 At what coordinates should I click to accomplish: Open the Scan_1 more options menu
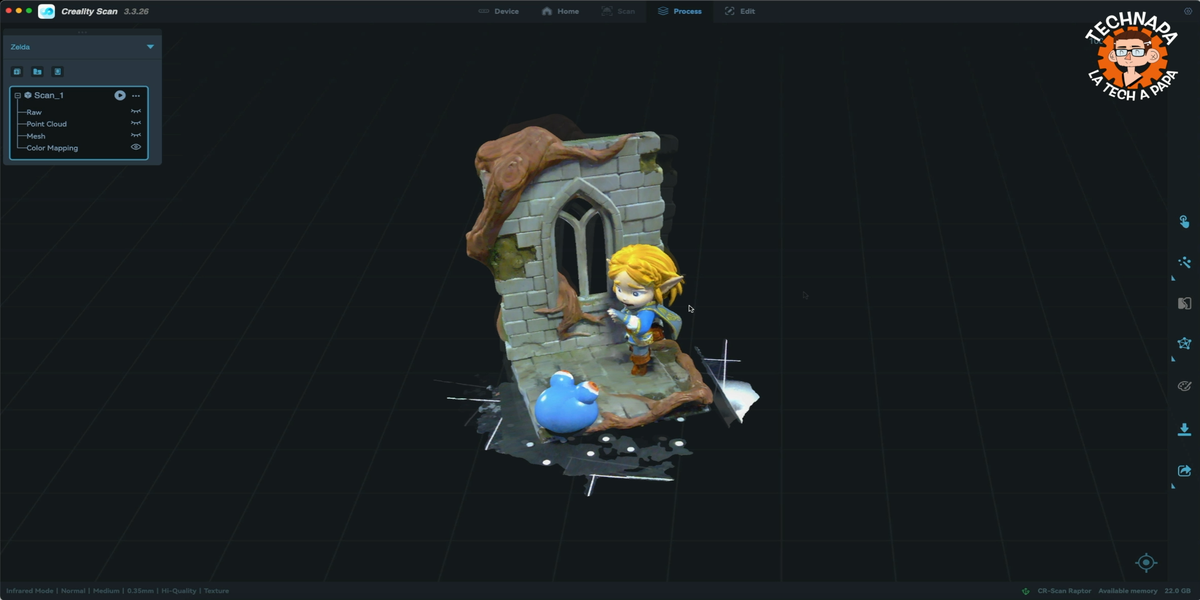tap(136, 95)
